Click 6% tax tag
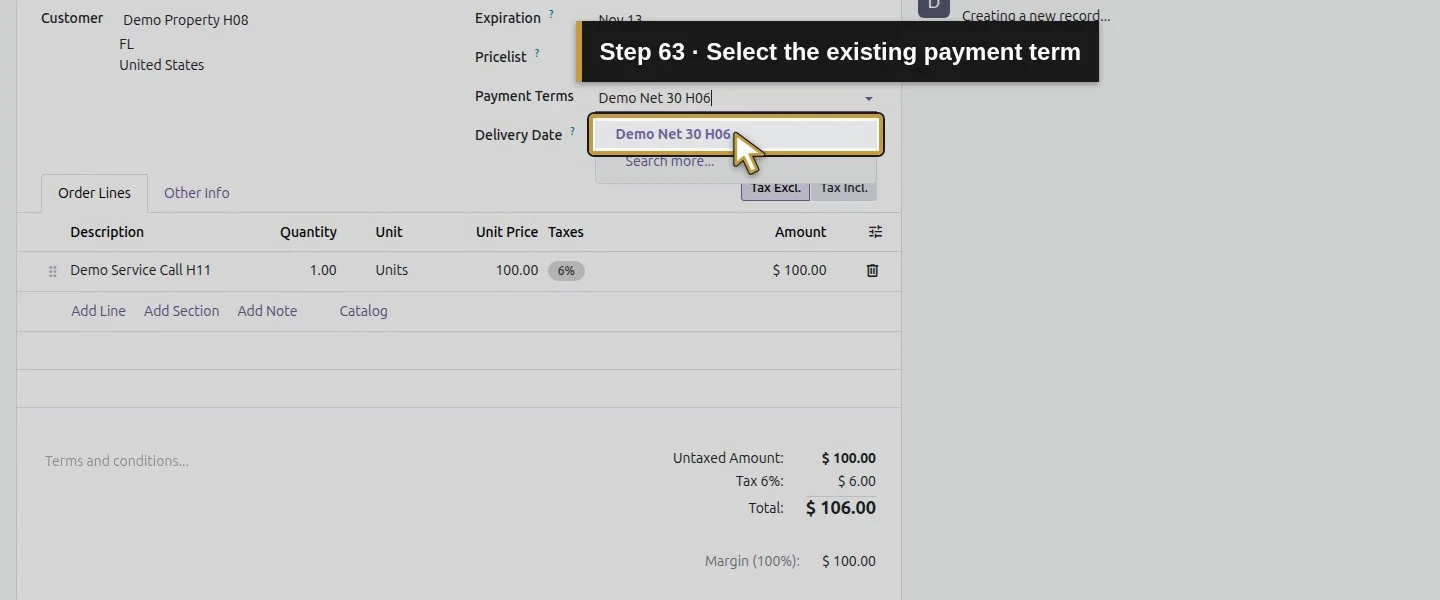Viewport: 1440px width, 600px height. pyautogui.click(x=566, y=271)
